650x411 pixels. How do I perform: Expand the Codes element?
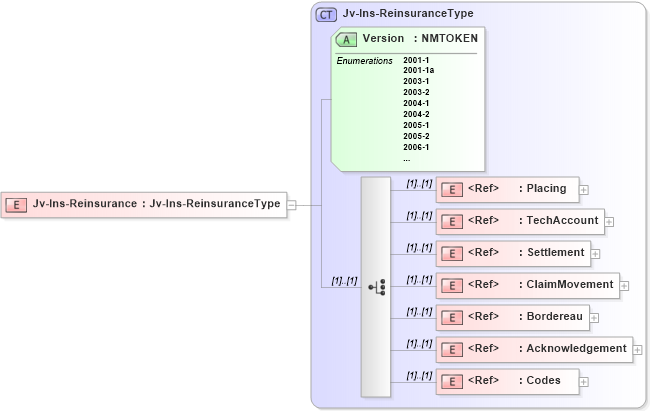tap(584, 382)
